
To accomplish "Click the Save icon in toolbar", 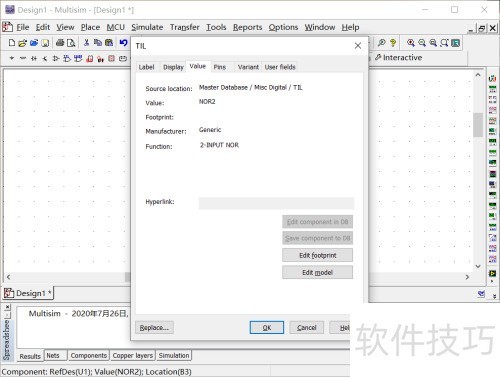I will pyautogui.click(x=45, y=43).
